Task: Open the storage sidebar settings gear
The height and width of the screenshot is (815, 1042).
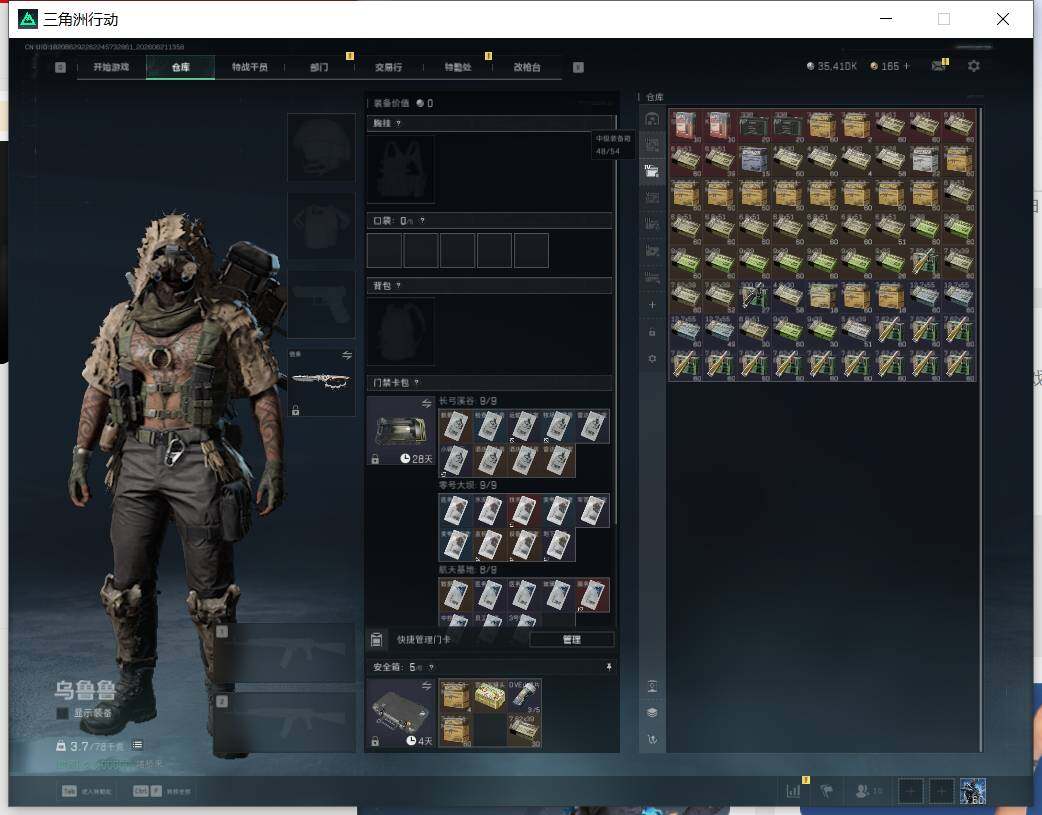Action: coord(652,358)
